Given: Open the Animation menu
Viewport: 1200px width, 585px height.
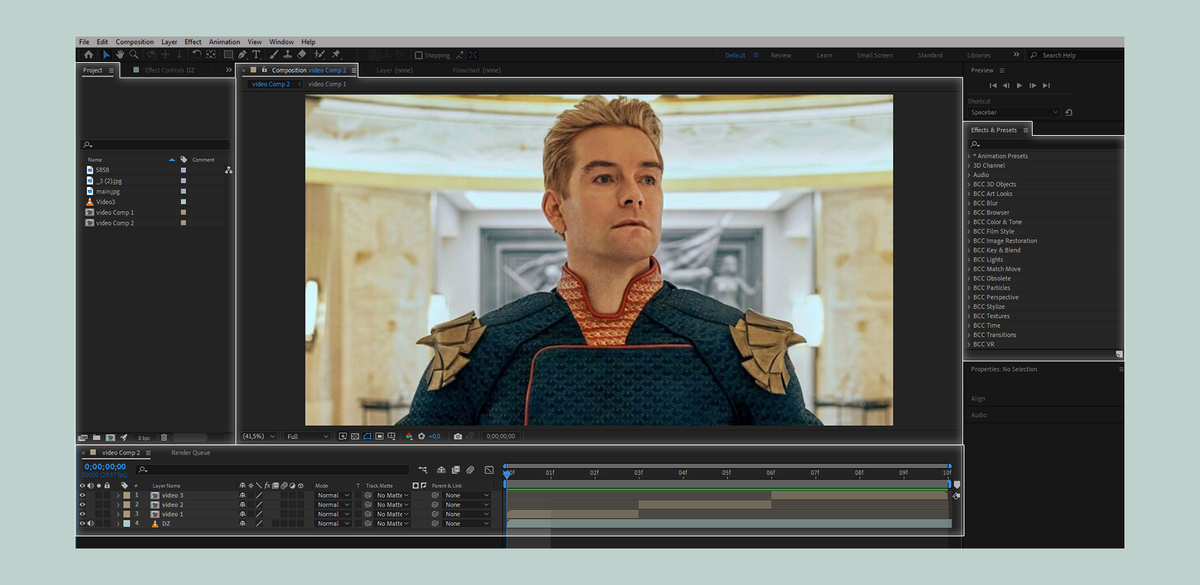Looking at the screenshot, I should (224, 42).
